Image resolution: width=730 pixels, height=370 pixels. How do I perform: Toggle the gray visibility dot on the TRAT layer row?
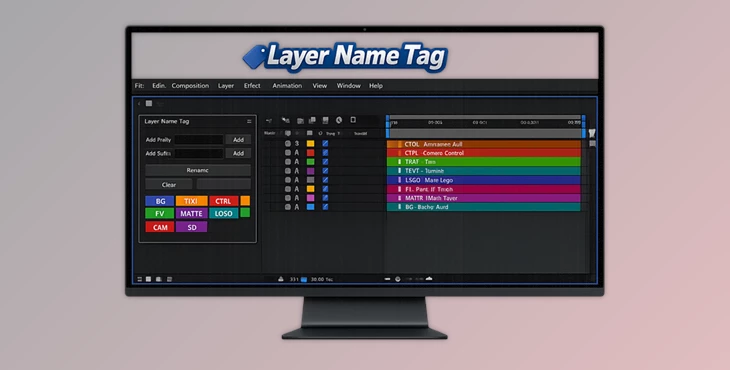pyautogui.click(x=288, y=162)
